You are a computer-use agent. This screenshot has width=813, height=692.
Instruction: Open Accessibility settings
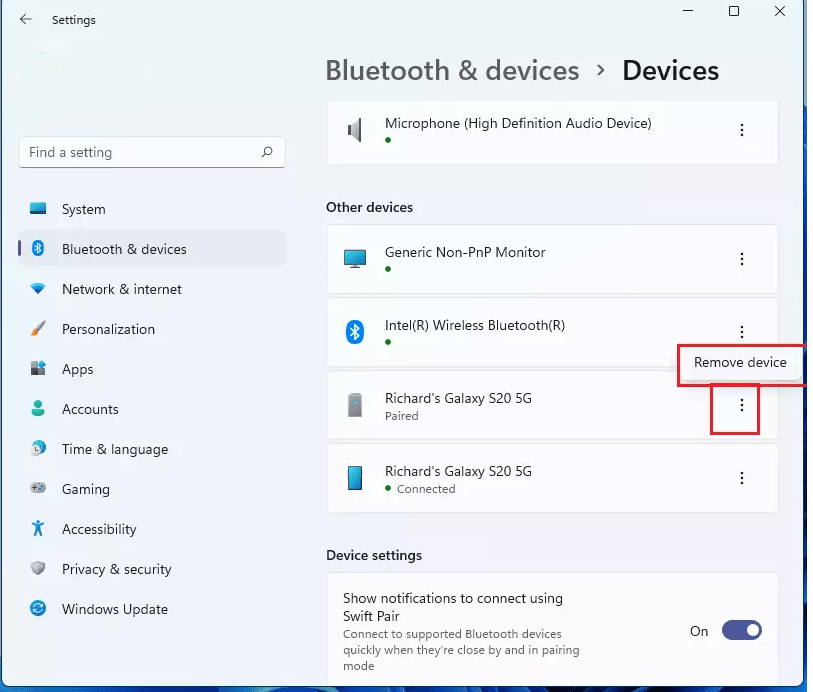click(x=152, y=529)
